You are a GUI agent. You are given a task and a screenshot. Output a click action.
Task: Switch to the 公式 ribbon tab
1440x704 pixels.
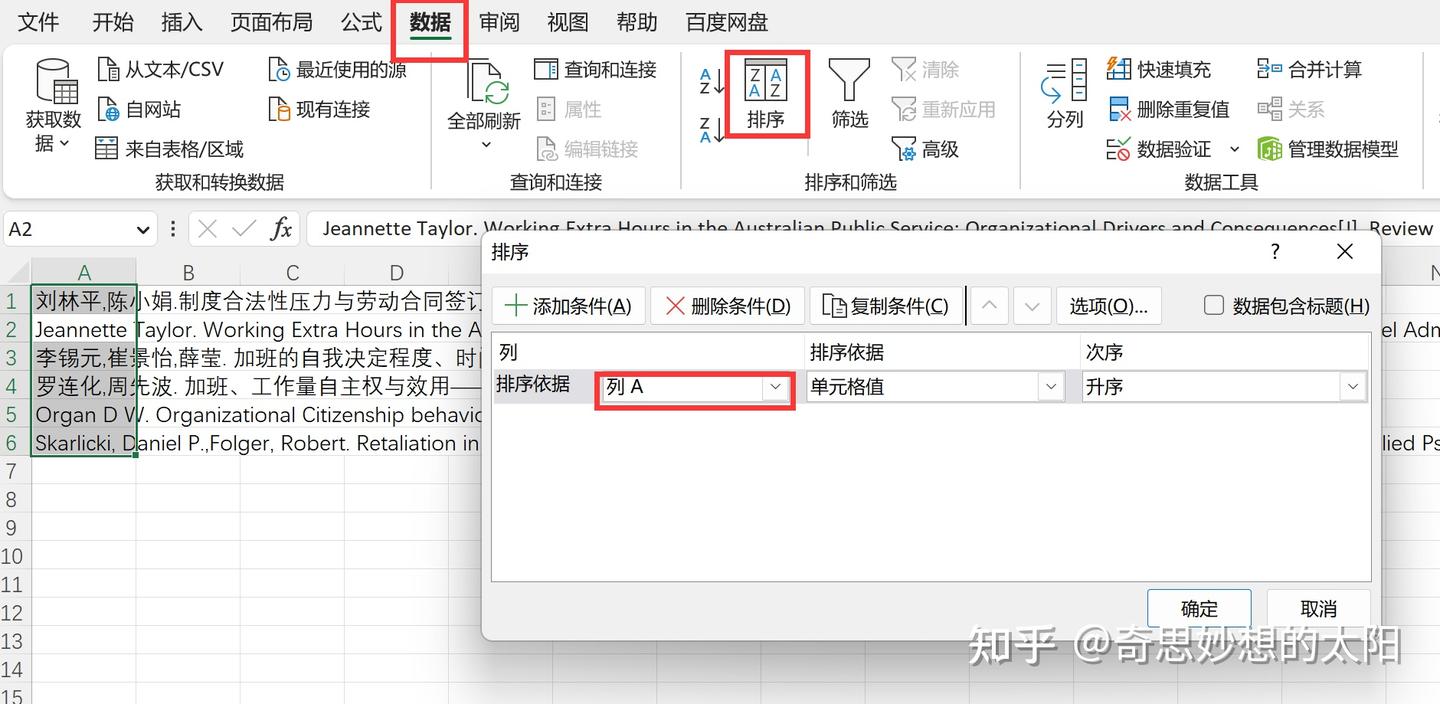tap(360, 21)
